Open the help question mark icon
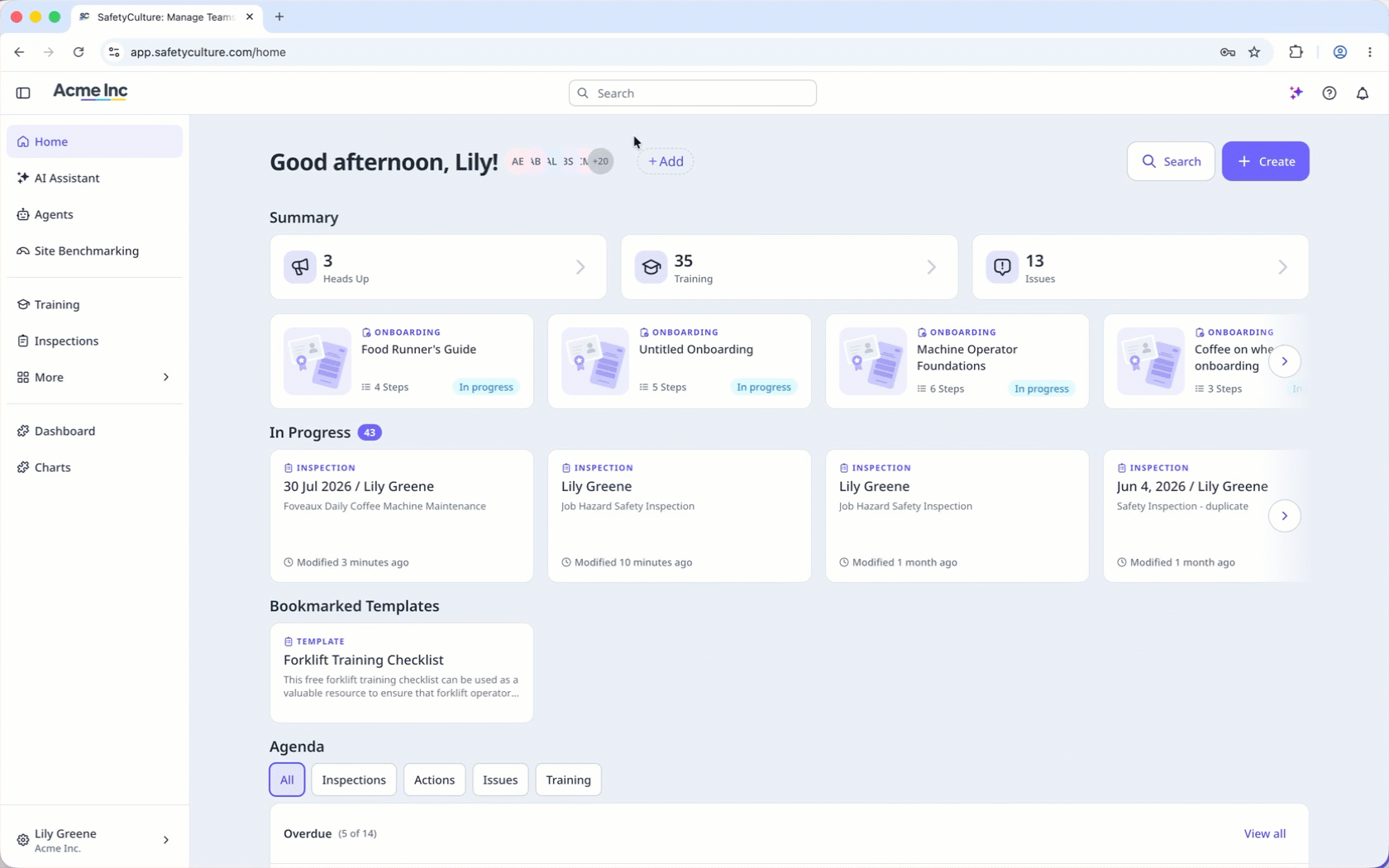 click(1329, 93)
